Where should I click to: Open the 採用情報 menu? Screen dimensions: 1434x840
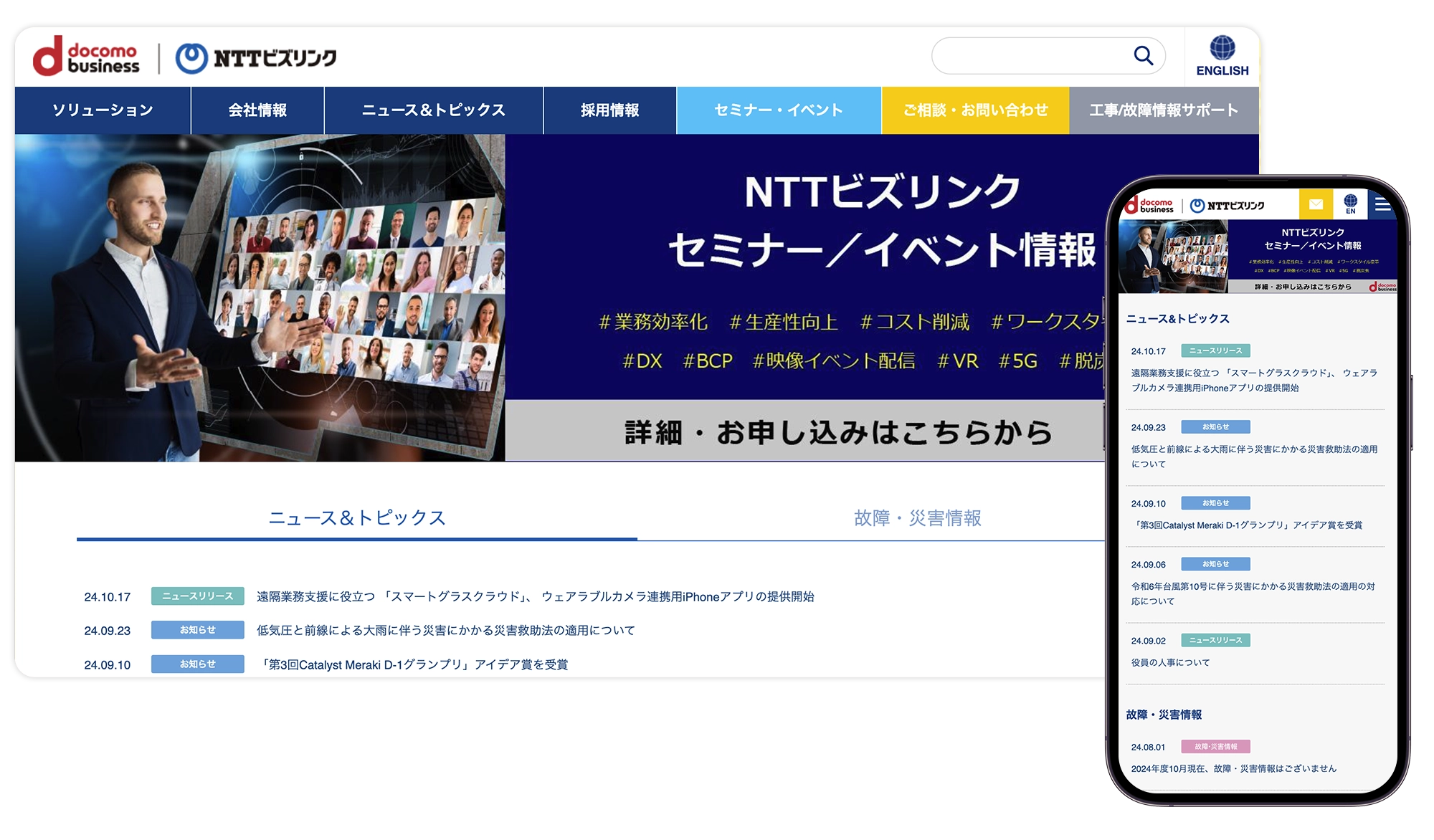(x=610, y=110)
